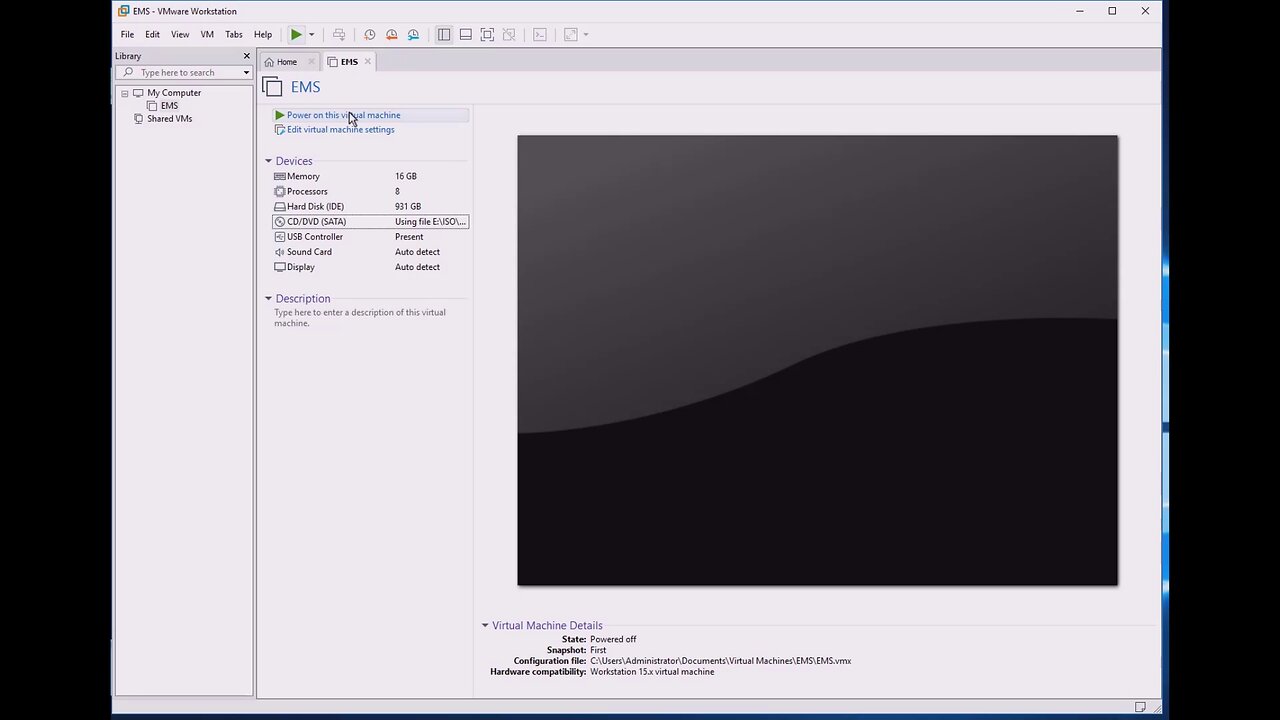
Task: Click the Powered off state text
Action: pyautogui.click(x=613, y=639)
